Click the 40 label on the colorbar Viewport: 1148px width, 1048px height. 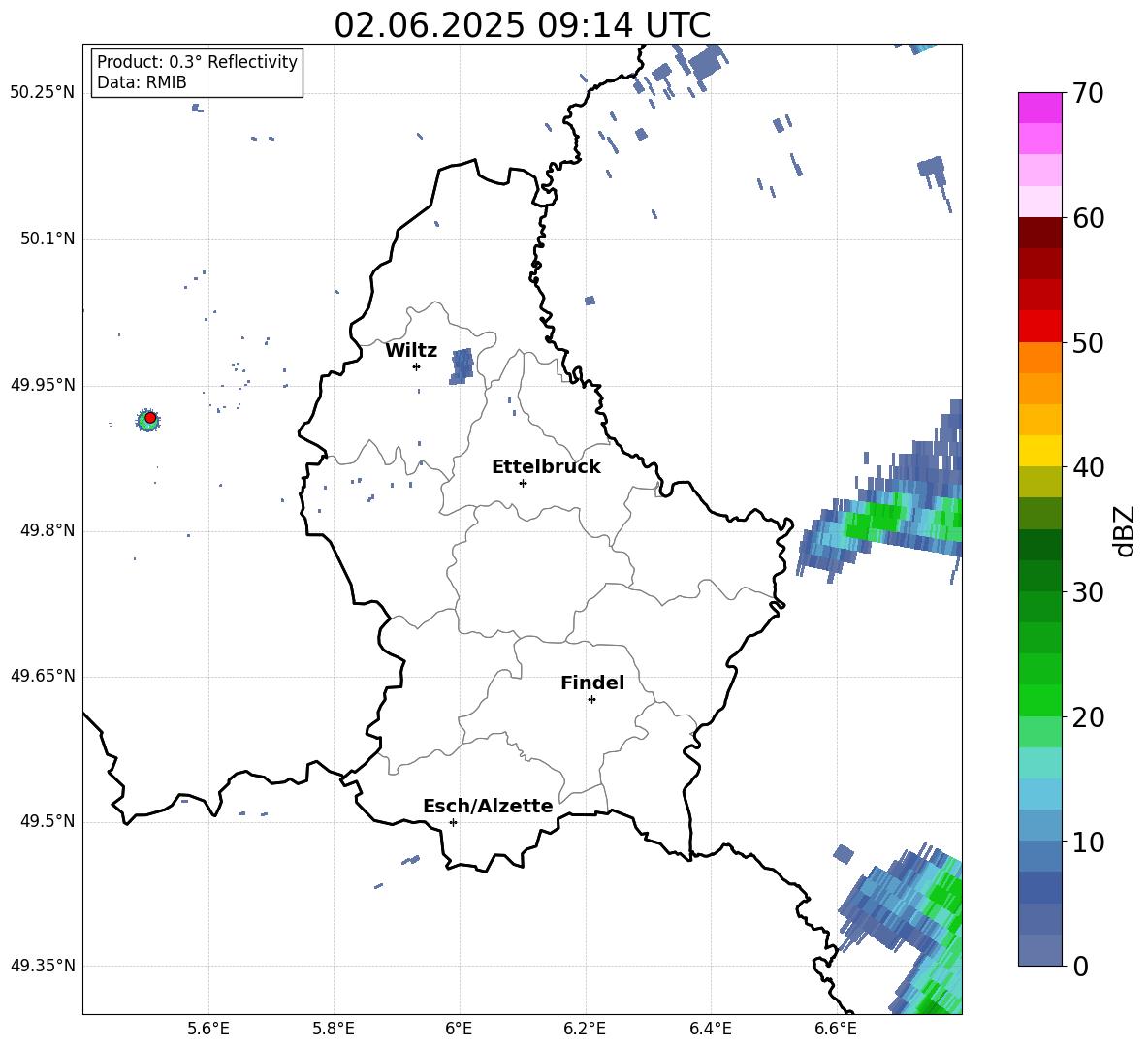click(x=1088, y=467)
